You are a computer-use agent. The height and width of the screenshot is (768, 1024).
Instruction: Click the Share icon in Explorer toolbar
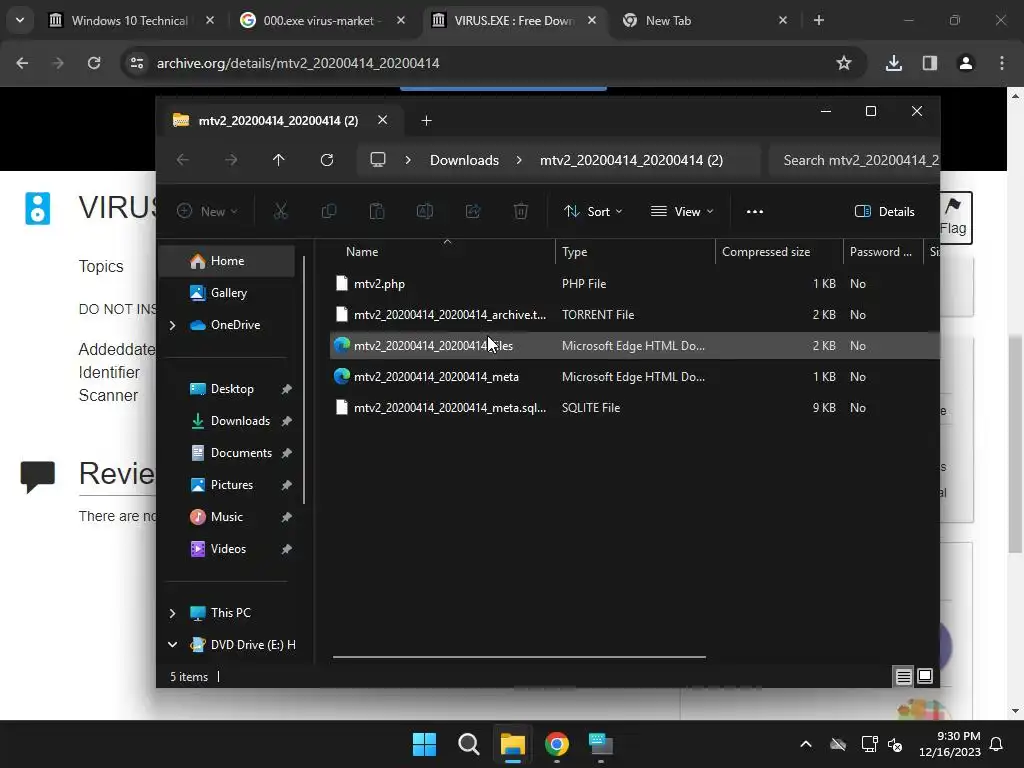pos(473,211)
